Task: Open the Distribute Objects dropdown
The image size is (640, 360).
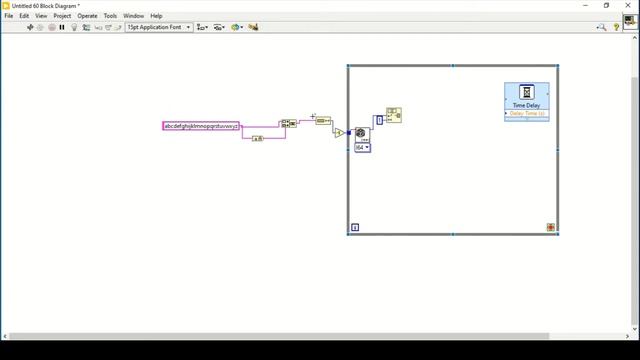Action: (219, 27)
